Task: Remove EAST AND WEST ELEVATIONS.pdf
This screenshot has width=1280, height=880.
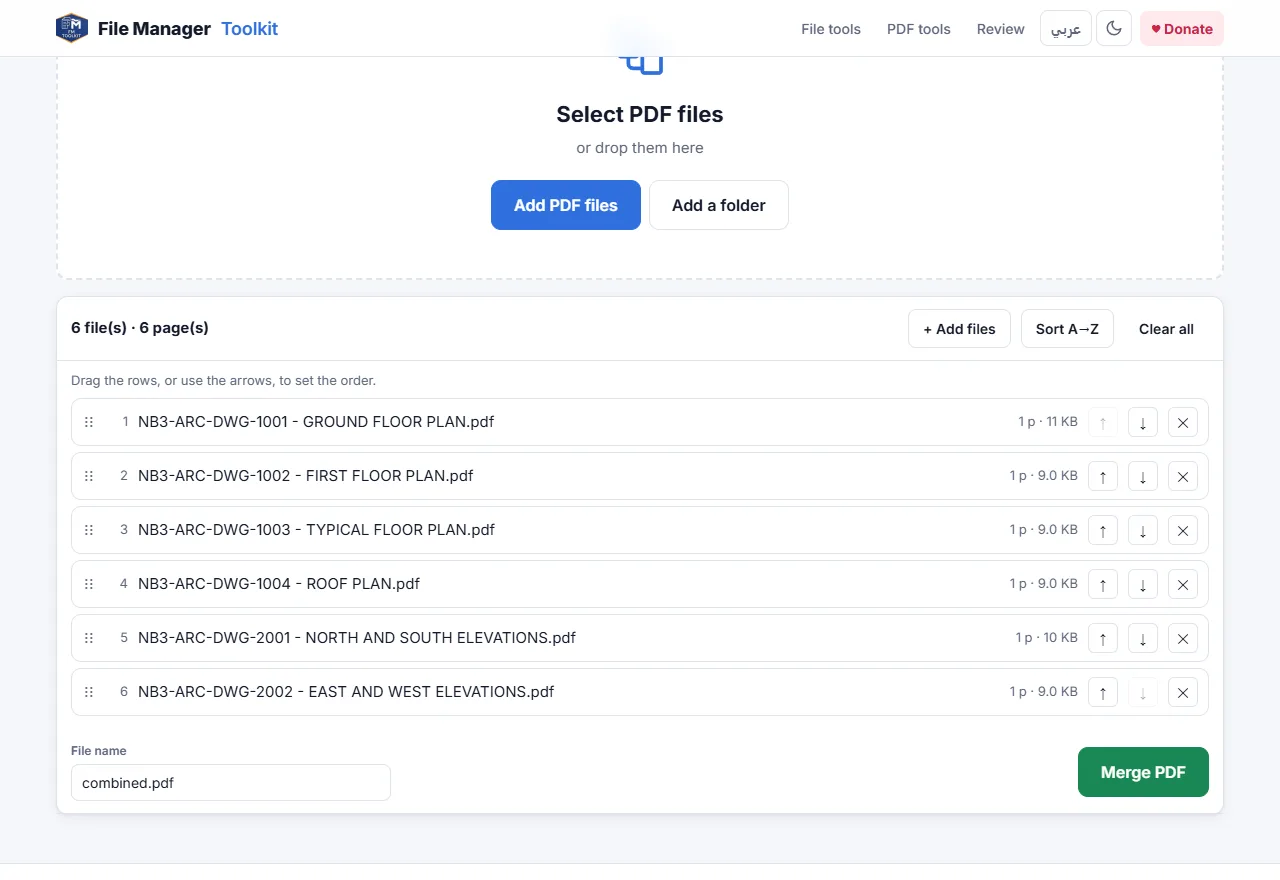Action: pos(1183,692)
